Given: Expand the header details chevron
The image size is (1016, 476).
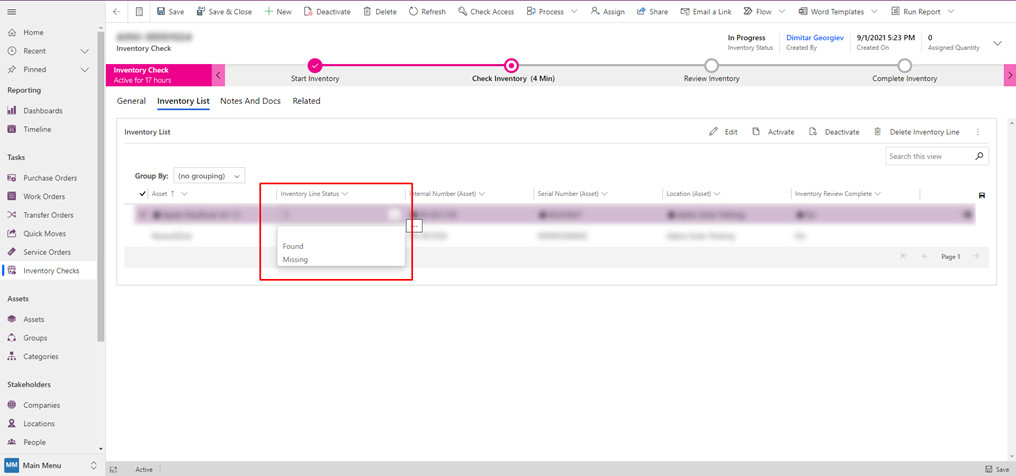Looking at the screenshot, I should click(x=997, y=43).
